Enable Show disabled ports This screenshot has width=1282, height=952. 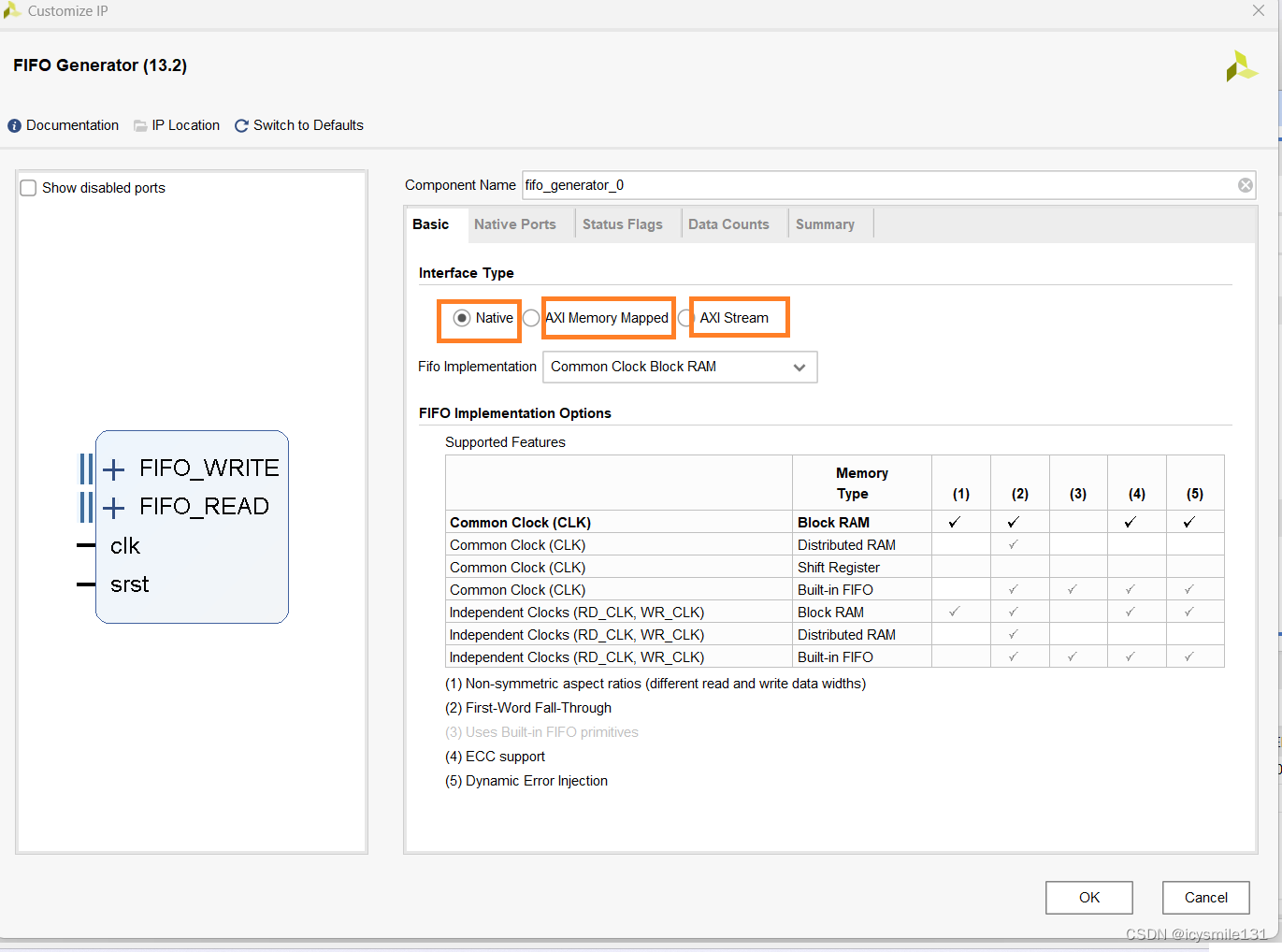coord(28,187)
